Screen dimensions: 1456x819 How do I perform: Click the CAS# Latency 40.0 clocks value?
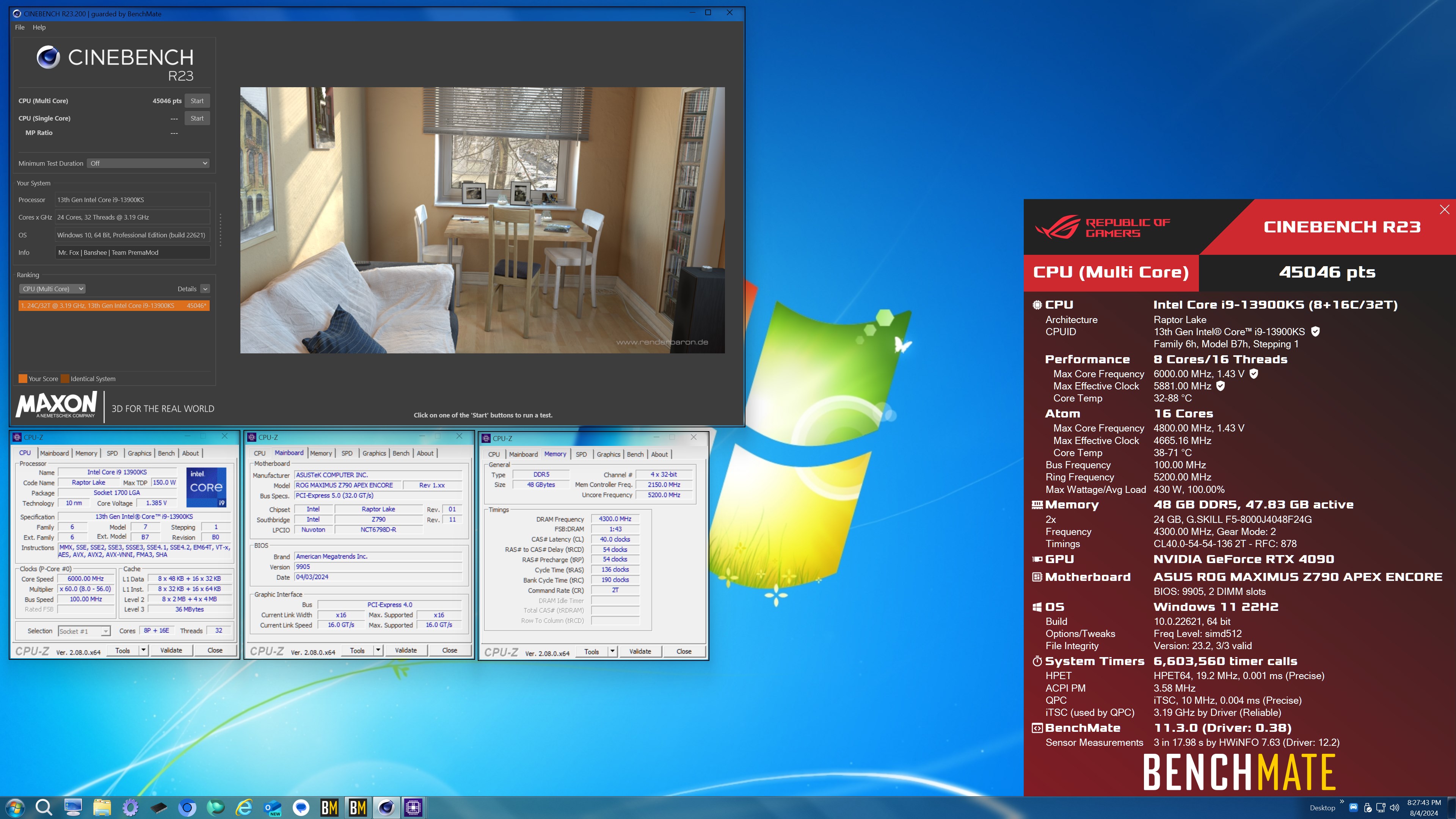point(615,539)
